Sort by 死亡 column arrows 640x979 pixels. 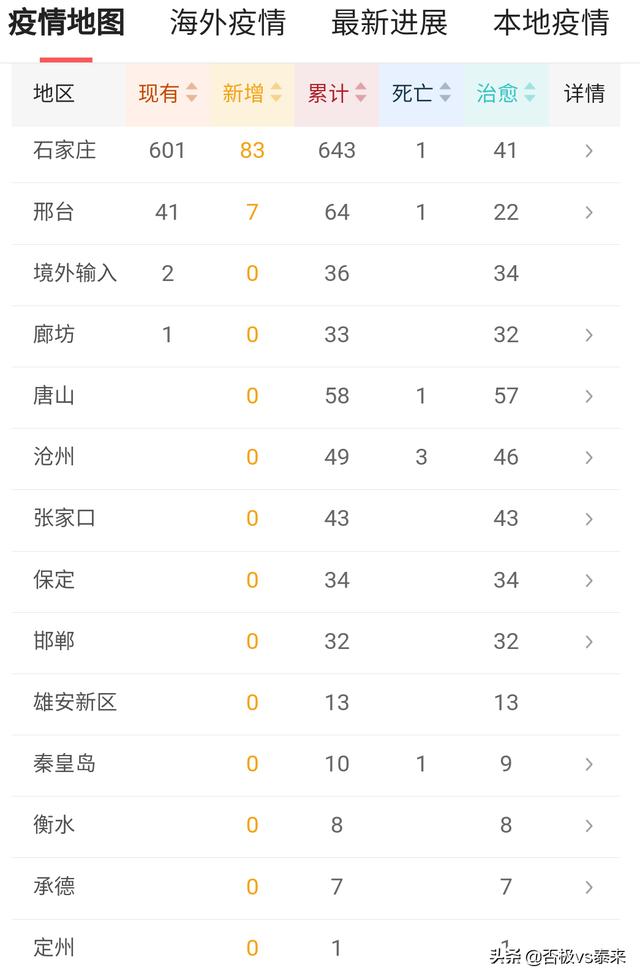click(x=445, y=93)
